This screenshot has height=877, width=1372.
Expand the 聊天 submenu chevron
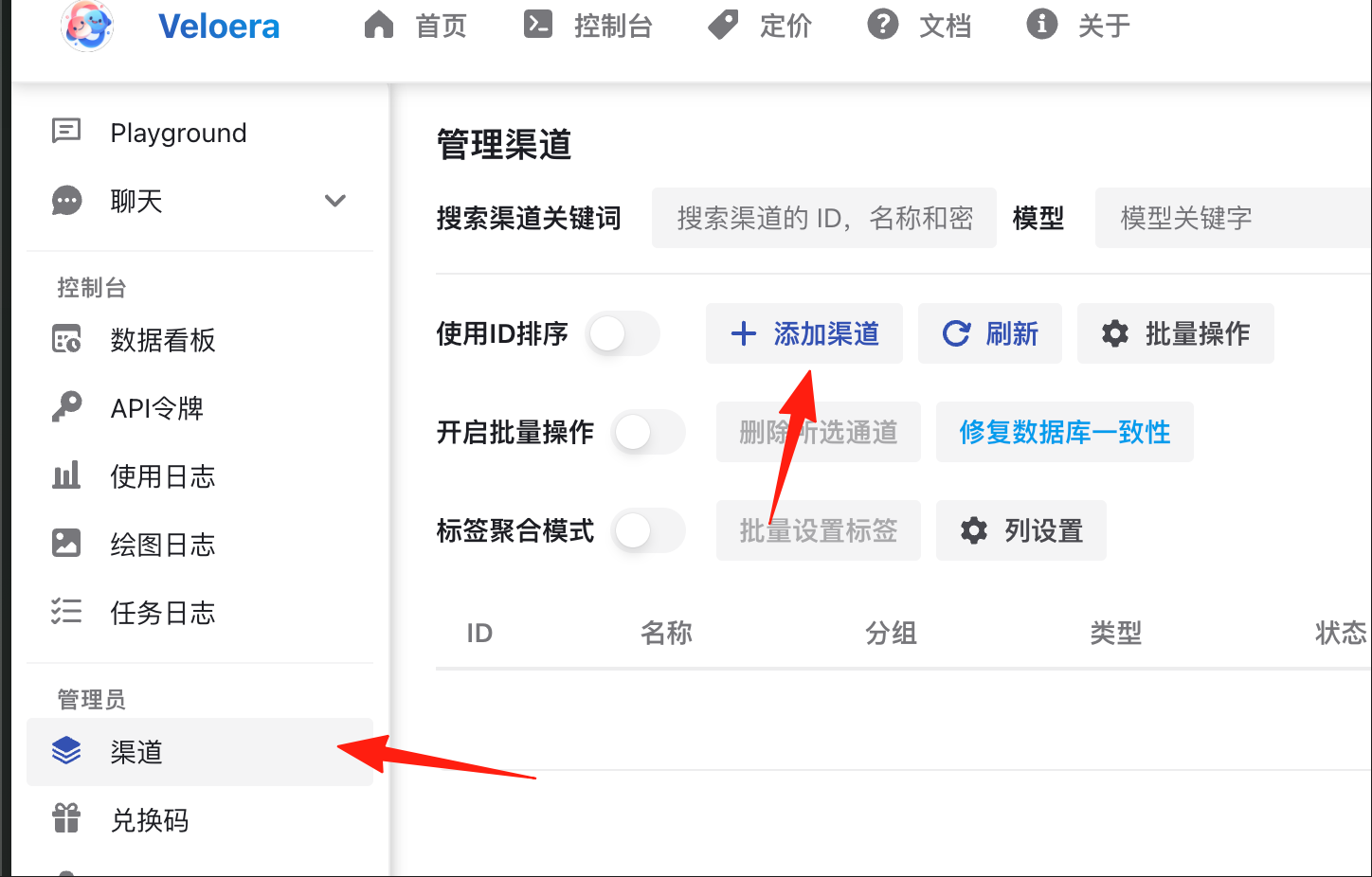coord(334,201)
